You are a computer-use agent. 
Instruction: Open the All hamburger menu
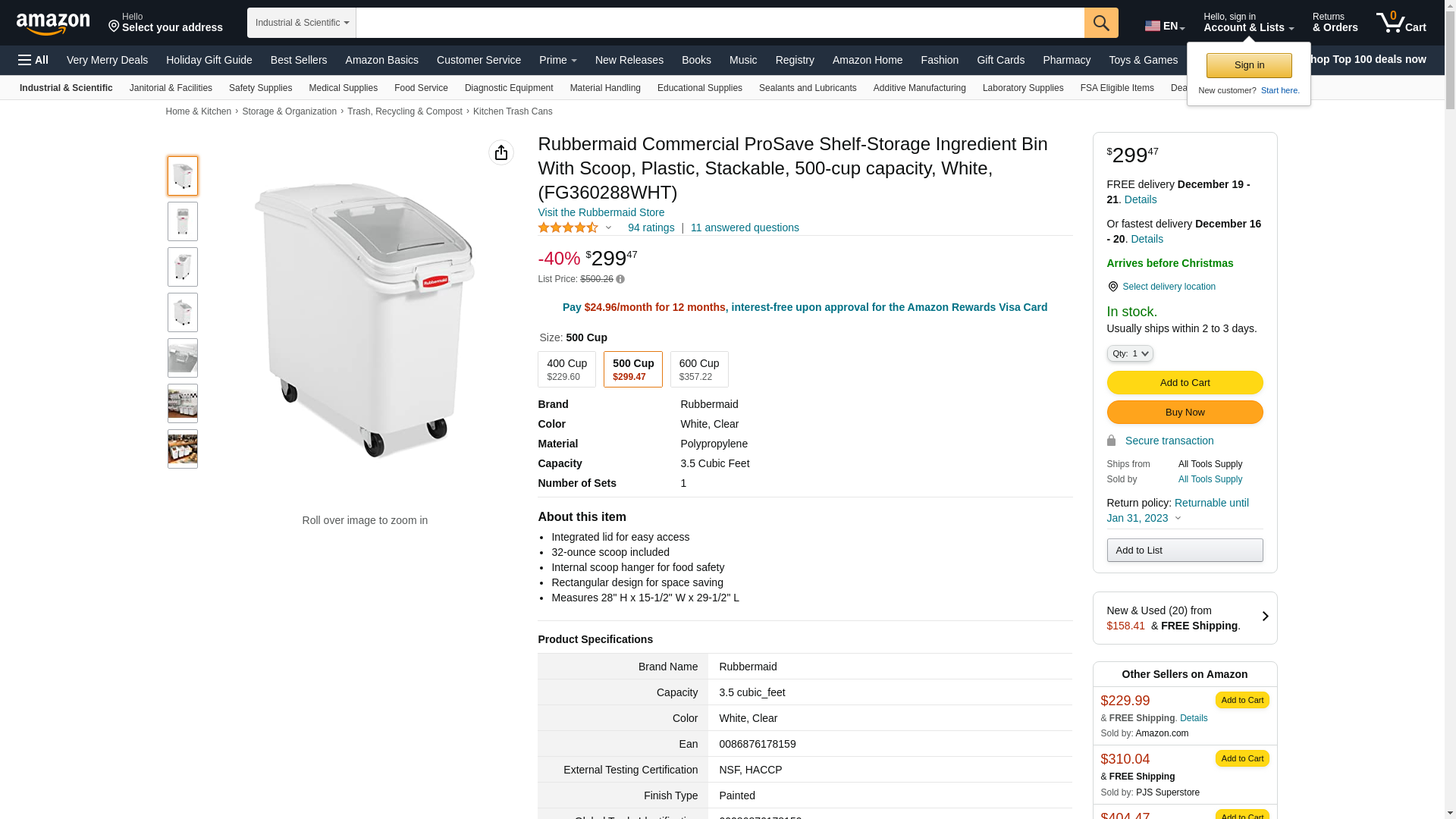point(33,60)
